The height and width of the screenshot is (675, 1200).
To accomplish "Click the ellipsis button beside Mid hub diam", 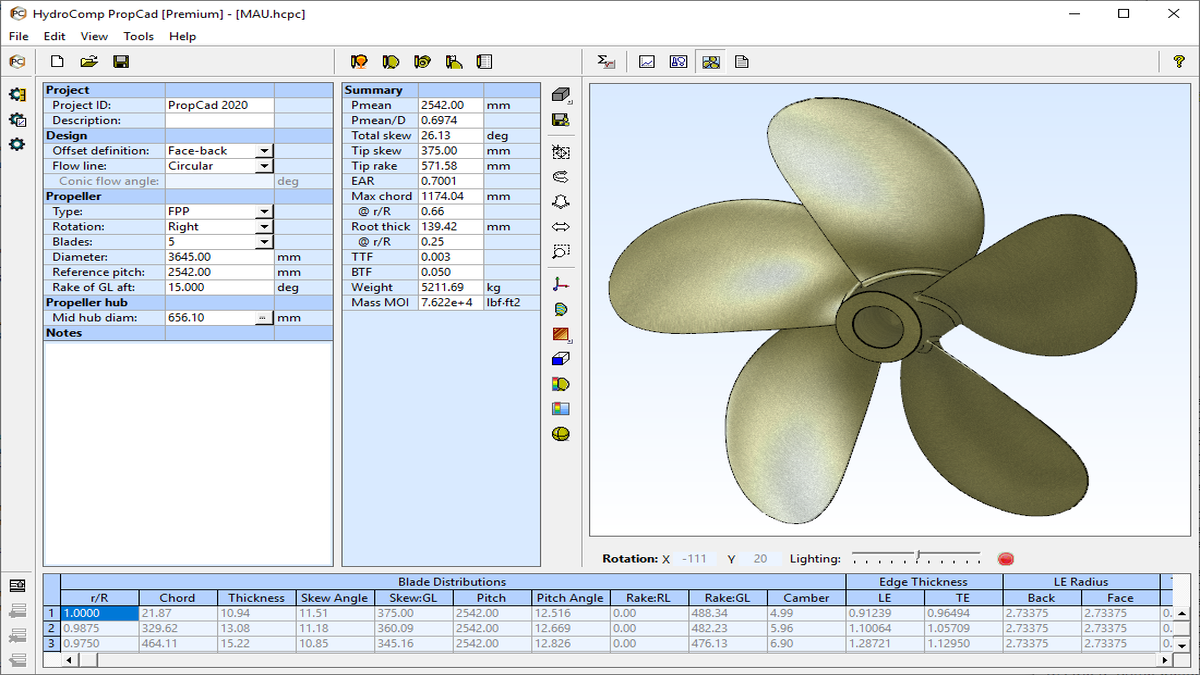I will pos(263,318).
